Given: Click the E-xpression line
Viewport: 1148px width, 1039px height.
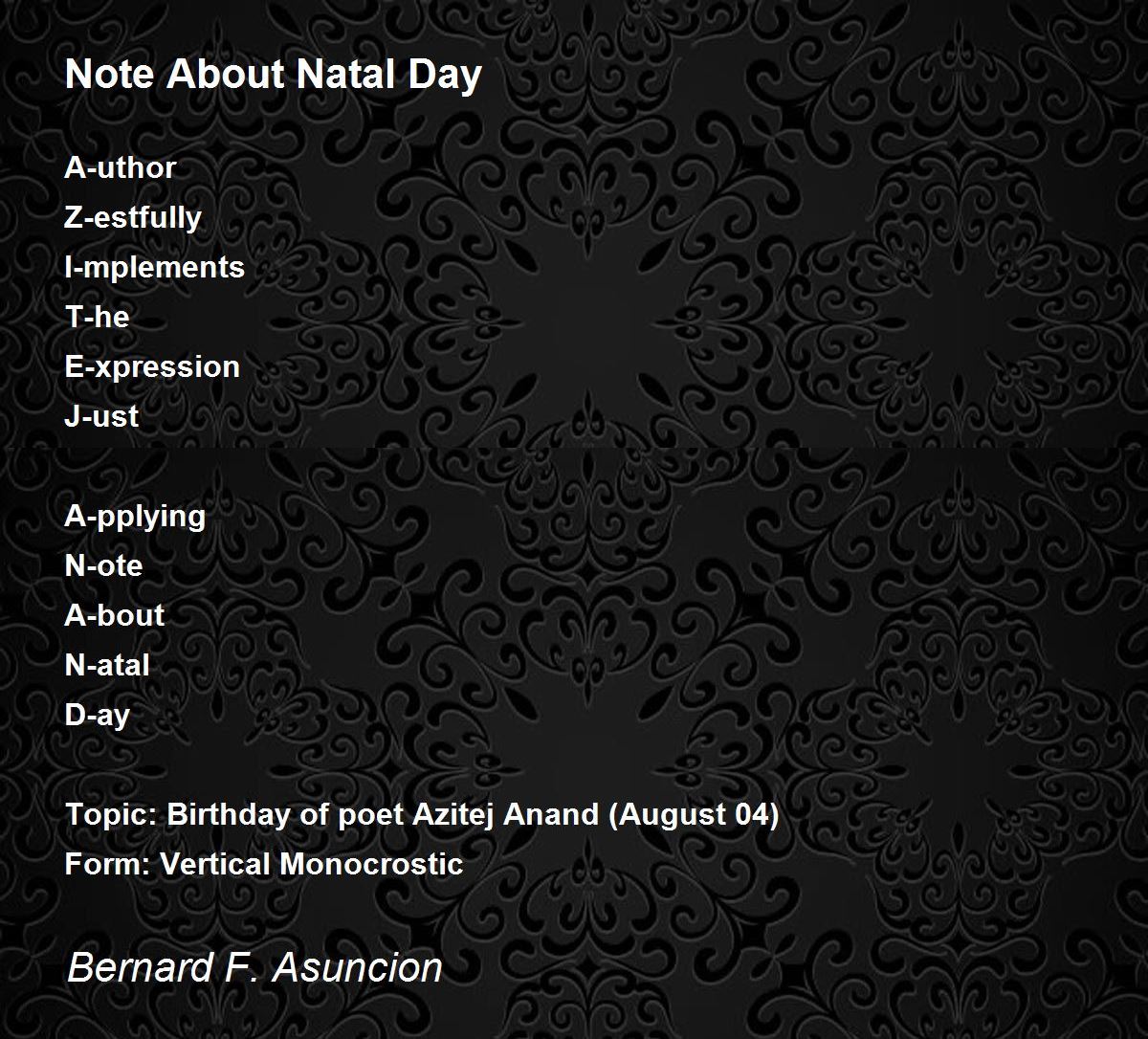Looking at the screenshot, I should pos(152,367).
